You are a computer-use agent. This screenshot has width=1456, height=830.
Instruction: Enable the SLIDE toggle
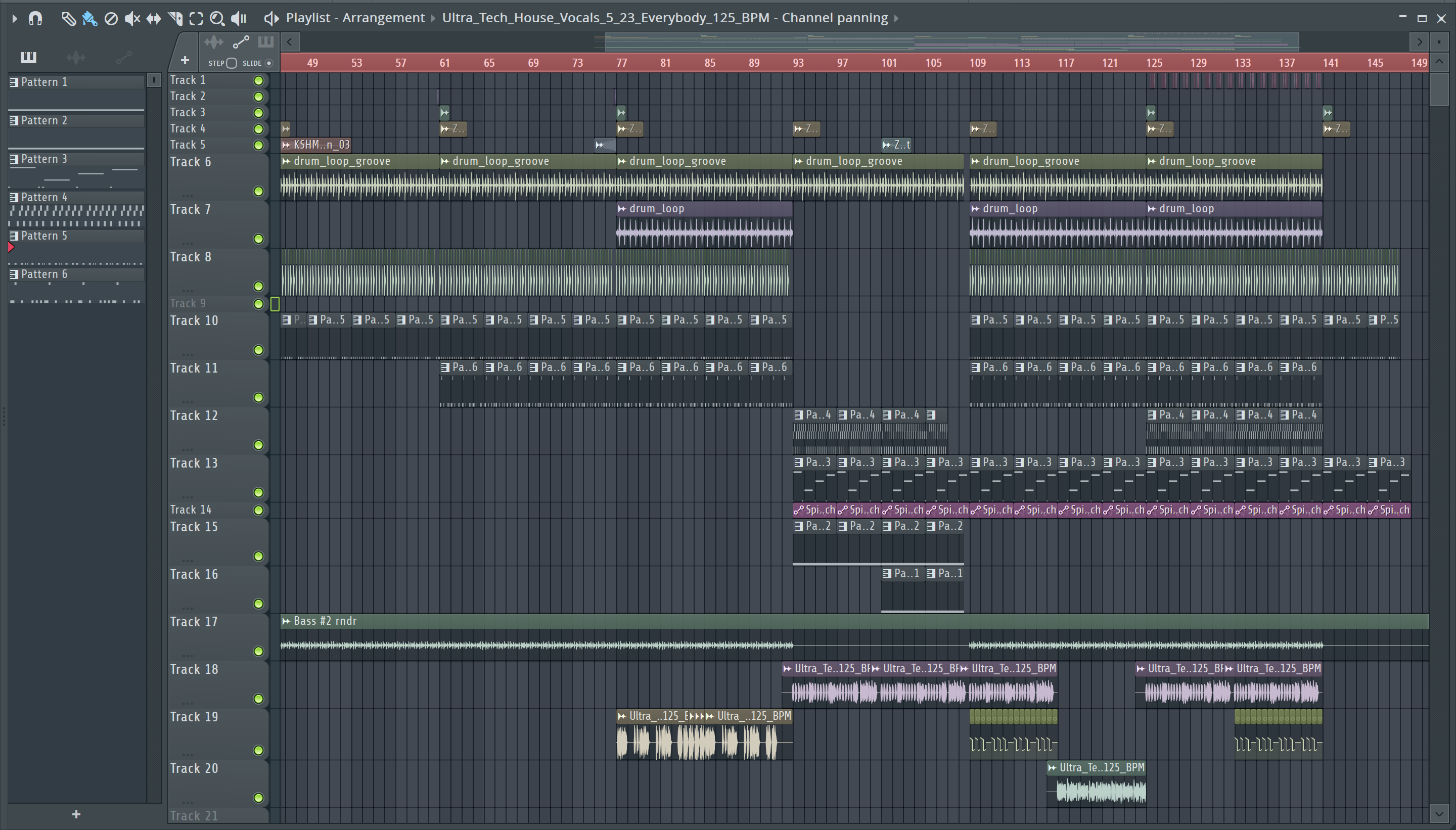(x=269, y=63)
